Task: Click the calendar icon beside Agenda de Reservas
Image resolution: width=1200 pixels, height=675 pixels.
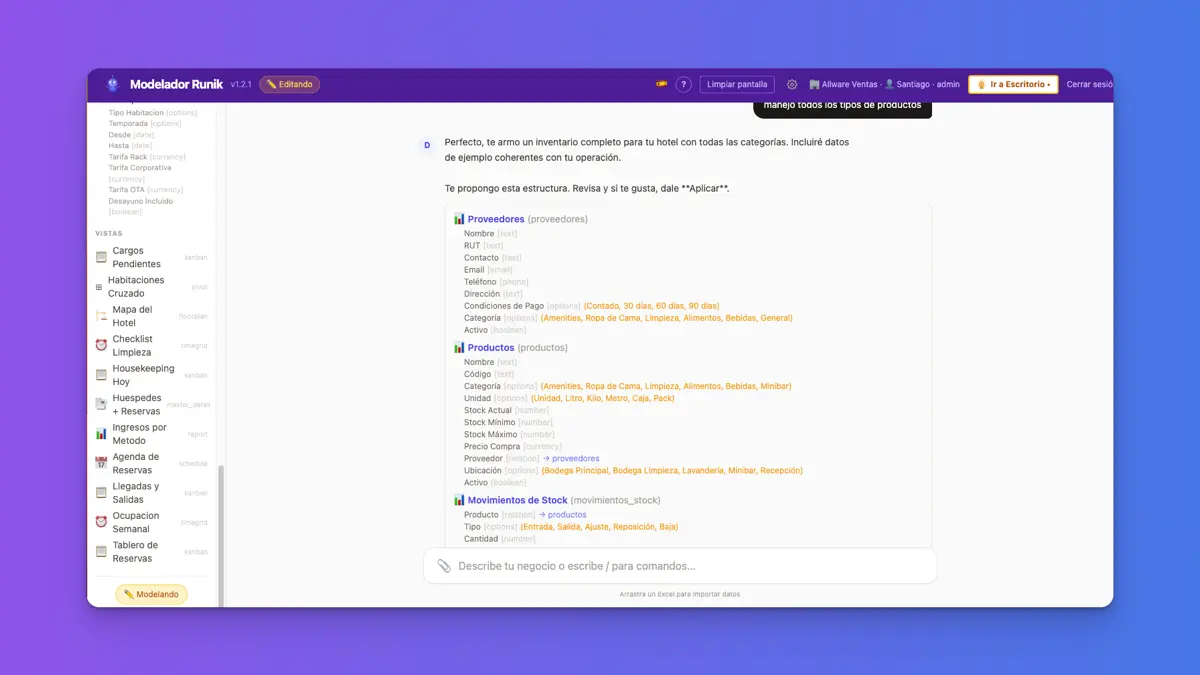Action: point(101,463)
